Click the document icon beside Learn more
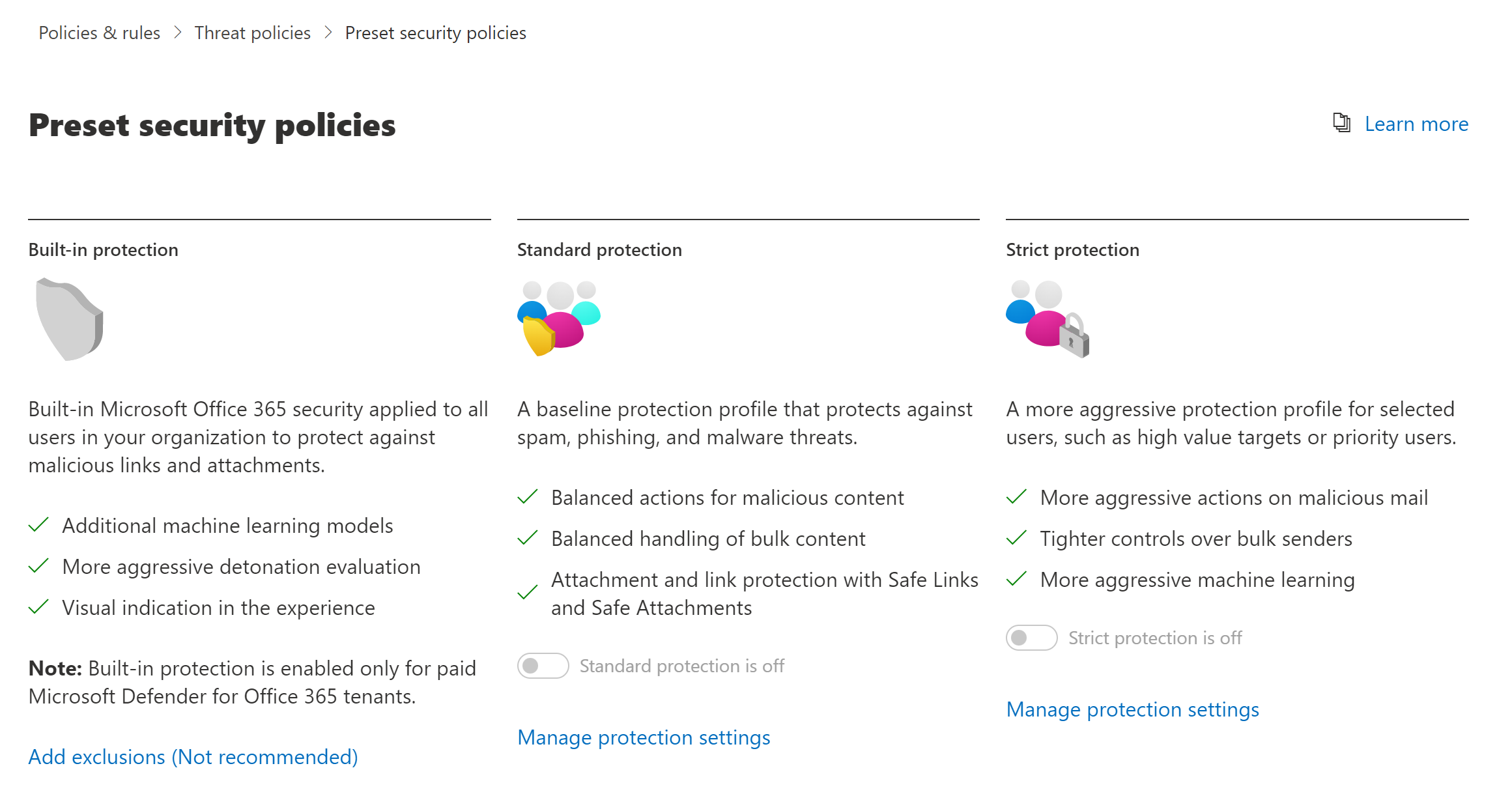Image resolution: width=1512 pixels, height=796 pixels. pos(1341,122)
